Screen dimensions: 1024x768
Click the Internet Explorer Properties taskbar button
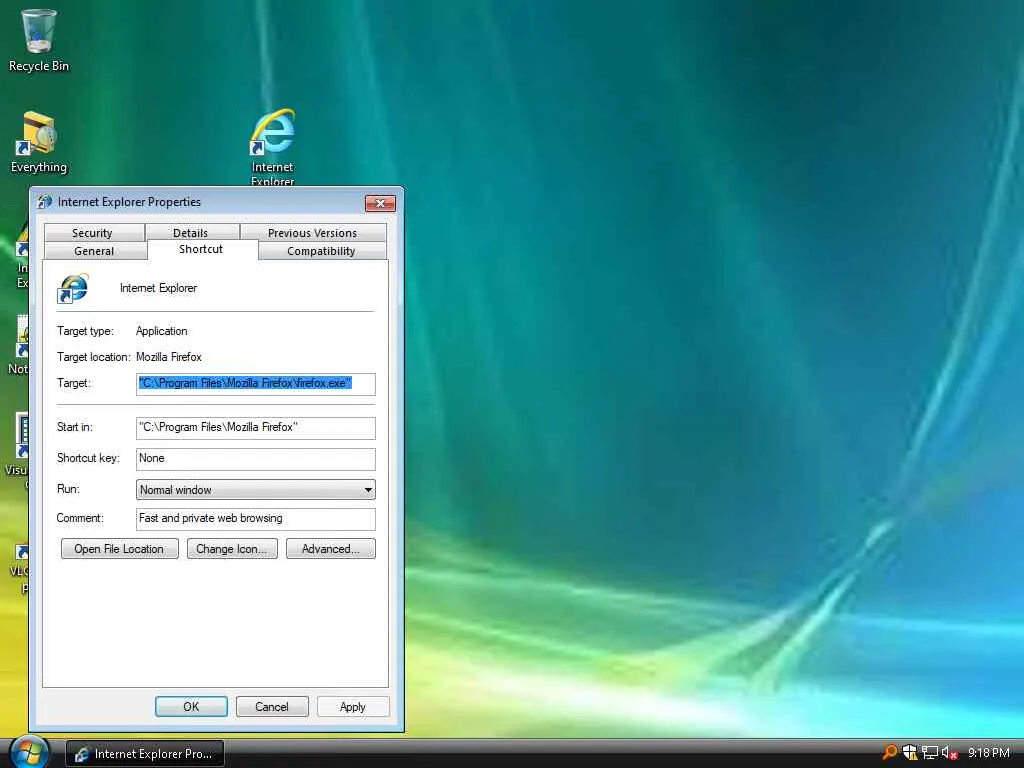(145, 754)
